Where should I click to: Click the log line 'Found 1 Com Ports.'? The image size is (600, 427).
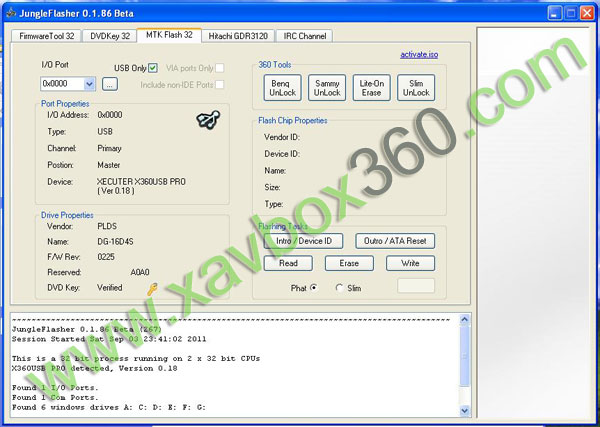click(x=55, y=397)
